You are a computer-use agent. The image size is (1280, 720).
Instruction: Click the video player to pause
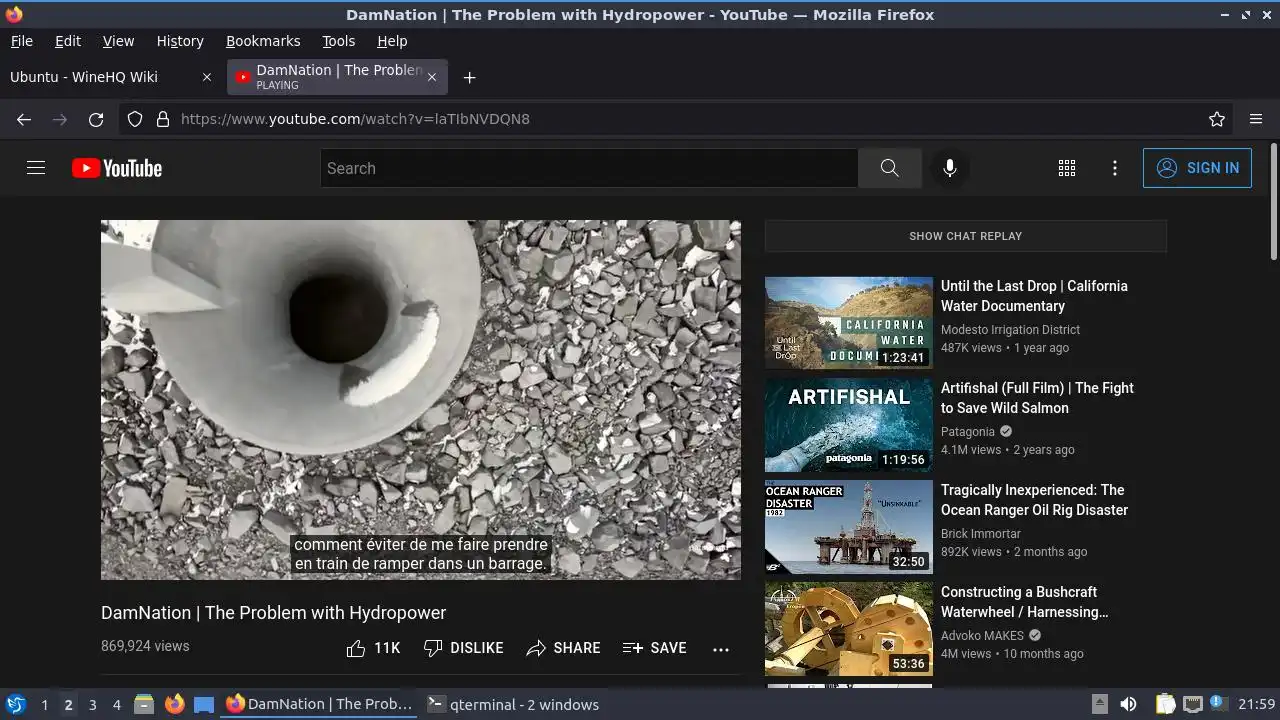pos(421,400)
